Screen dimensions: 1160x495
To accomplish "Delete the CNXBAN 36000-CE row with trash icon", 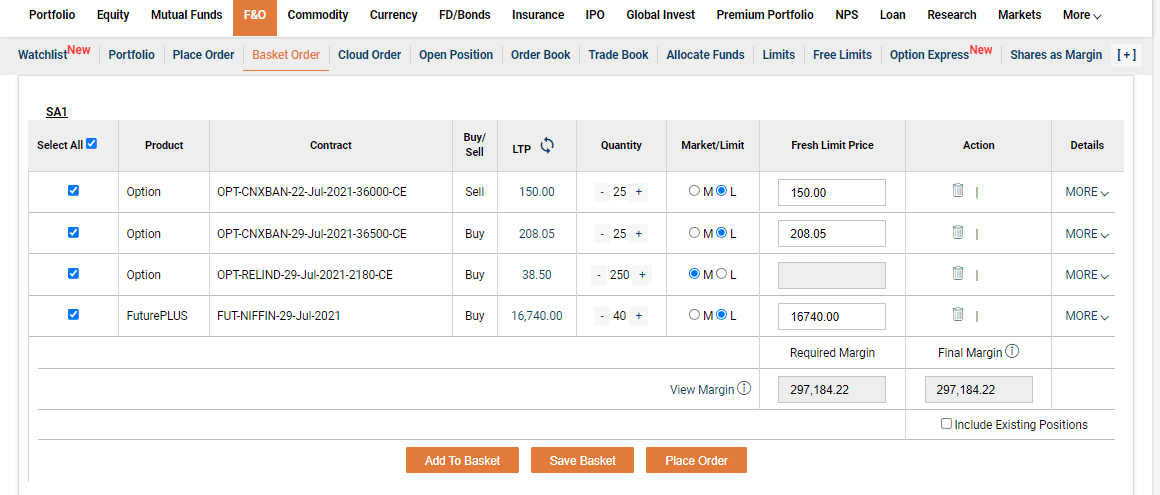I will [x=957, y=191].
